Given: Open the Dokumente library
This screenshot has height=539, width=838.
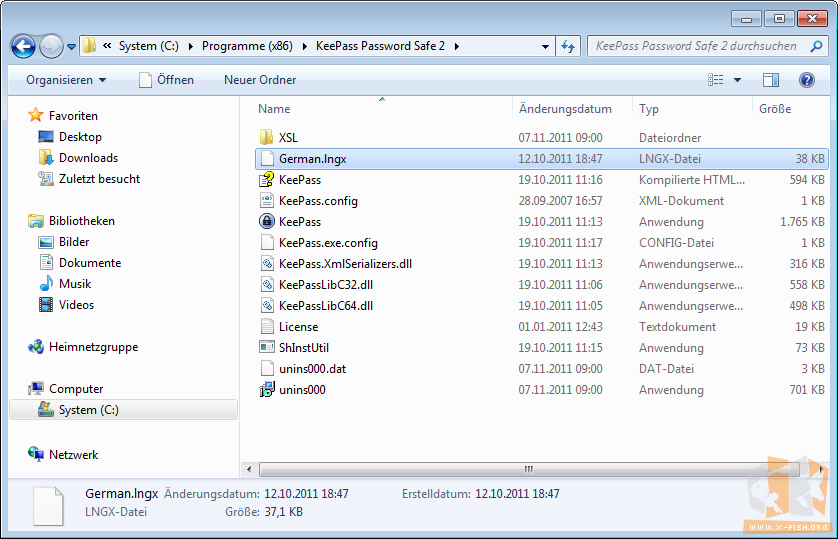Looking at the screenshot, I should click(90, 263).
